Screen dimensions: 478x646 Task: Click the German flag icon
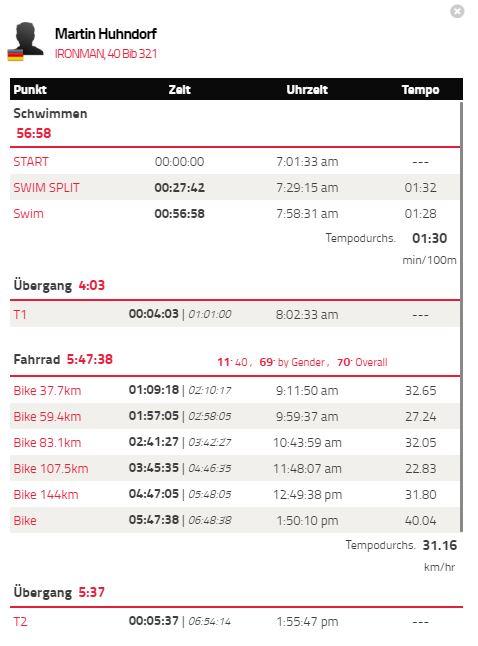click(x=16, y=55)
